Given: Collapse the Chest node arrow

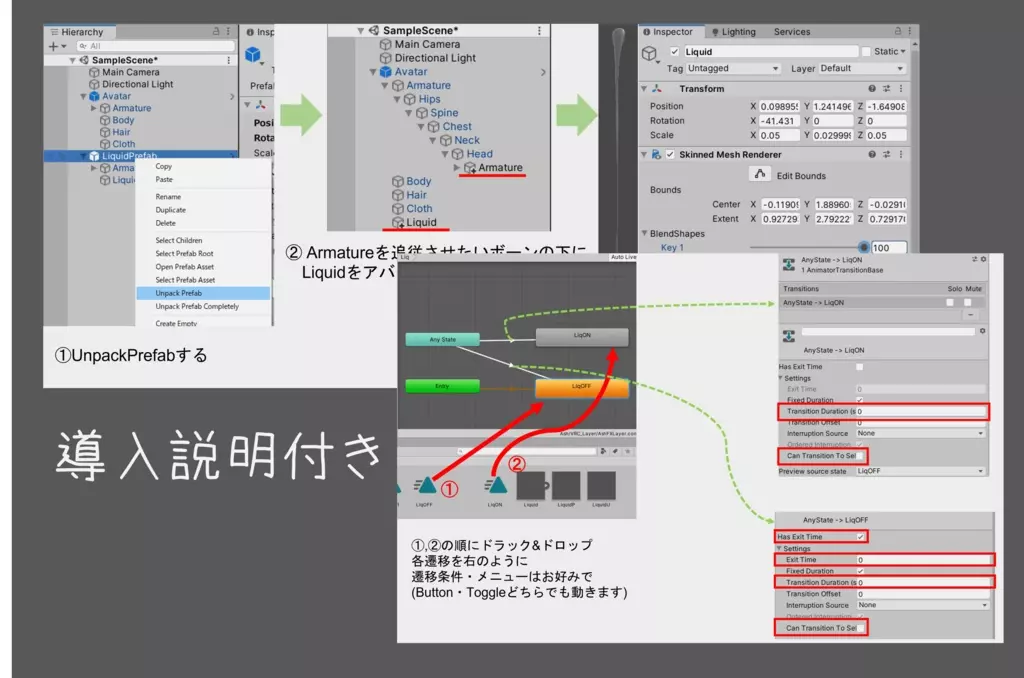Looking at the screenshot, I should (421, 127).
